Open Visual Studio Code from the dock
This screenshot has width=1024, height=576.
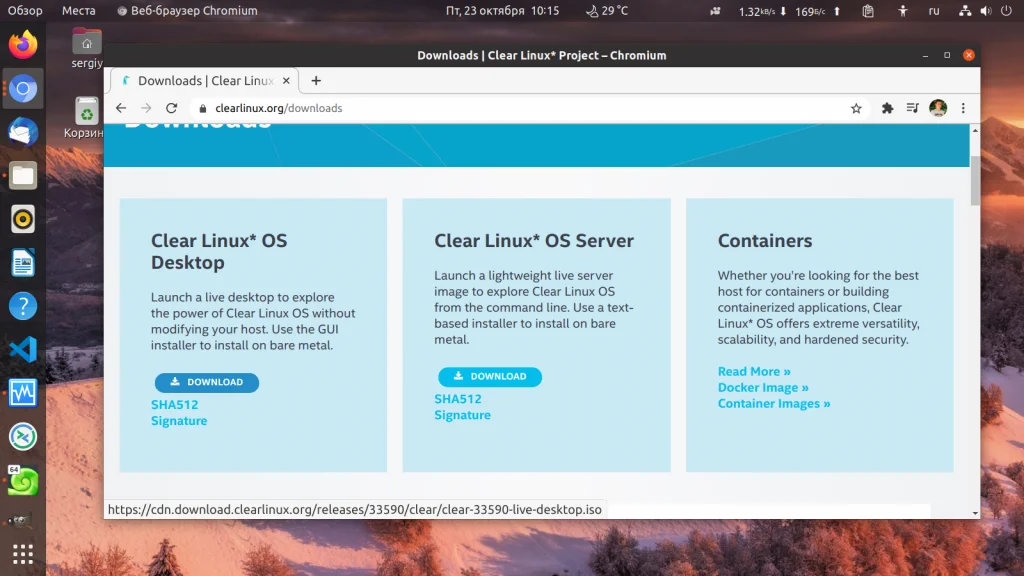coord(23,349)
